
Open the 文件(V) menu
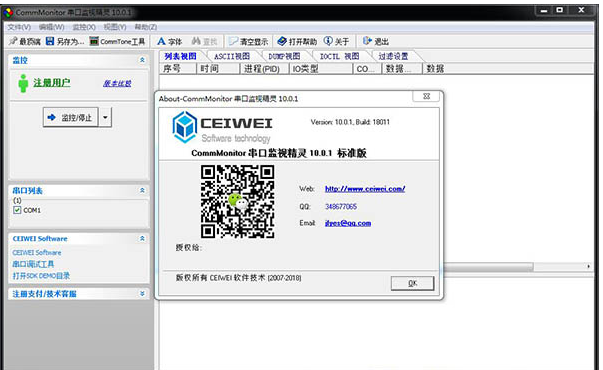[x=19, y=27]
